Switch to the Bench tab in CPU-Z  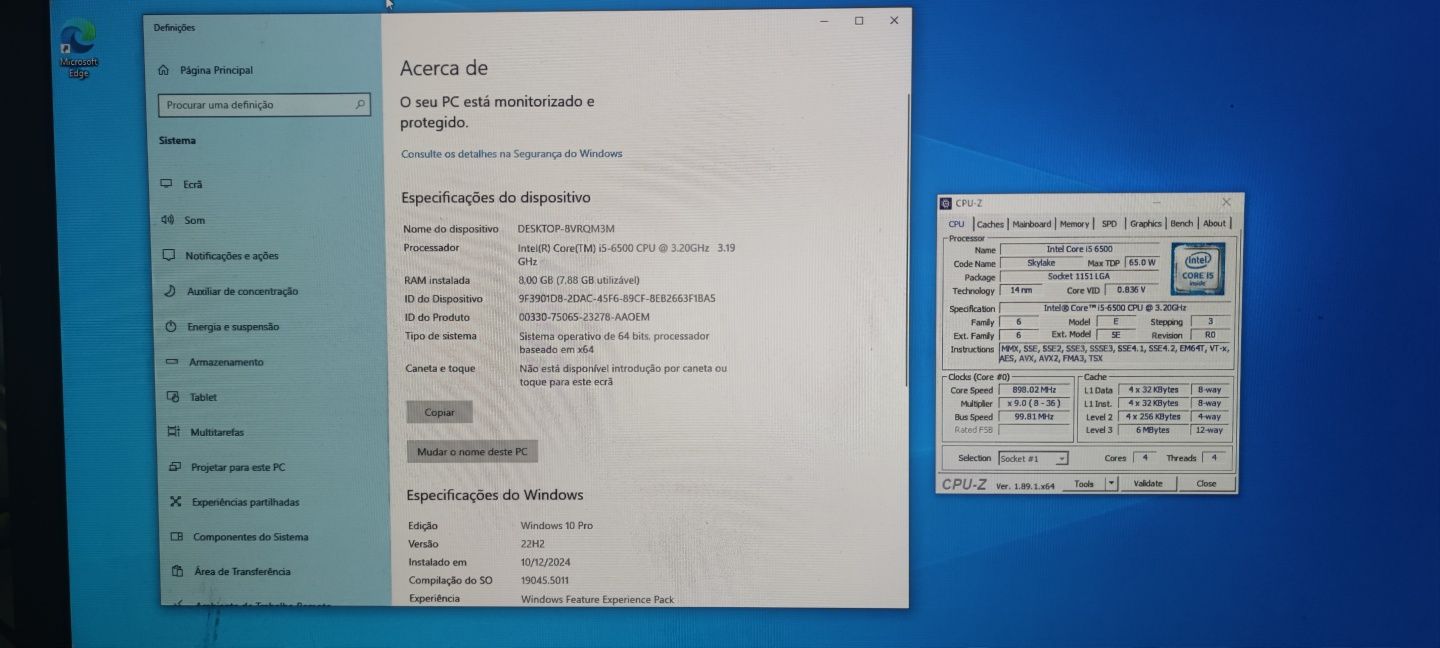[1182, 224]
